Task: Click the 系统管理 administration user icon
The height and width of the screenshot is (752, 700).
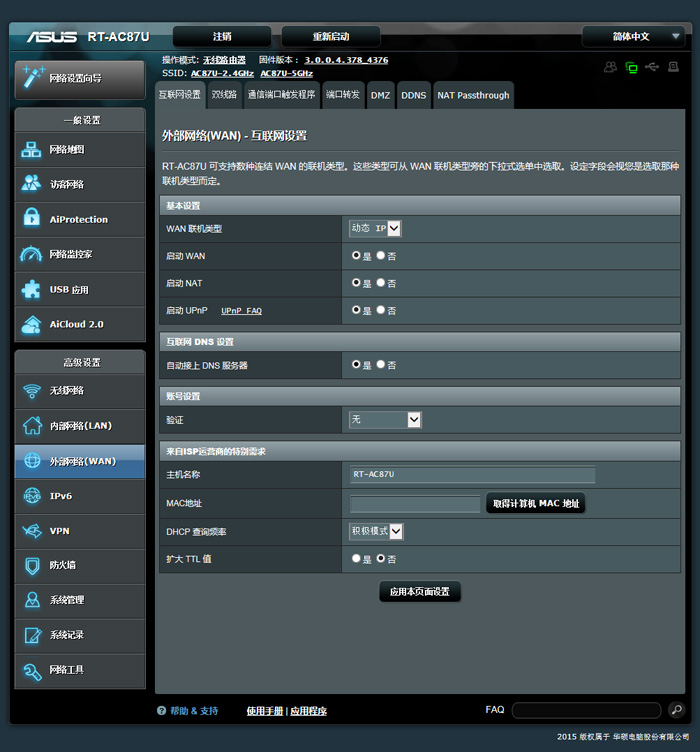Action: click(32, 600)
